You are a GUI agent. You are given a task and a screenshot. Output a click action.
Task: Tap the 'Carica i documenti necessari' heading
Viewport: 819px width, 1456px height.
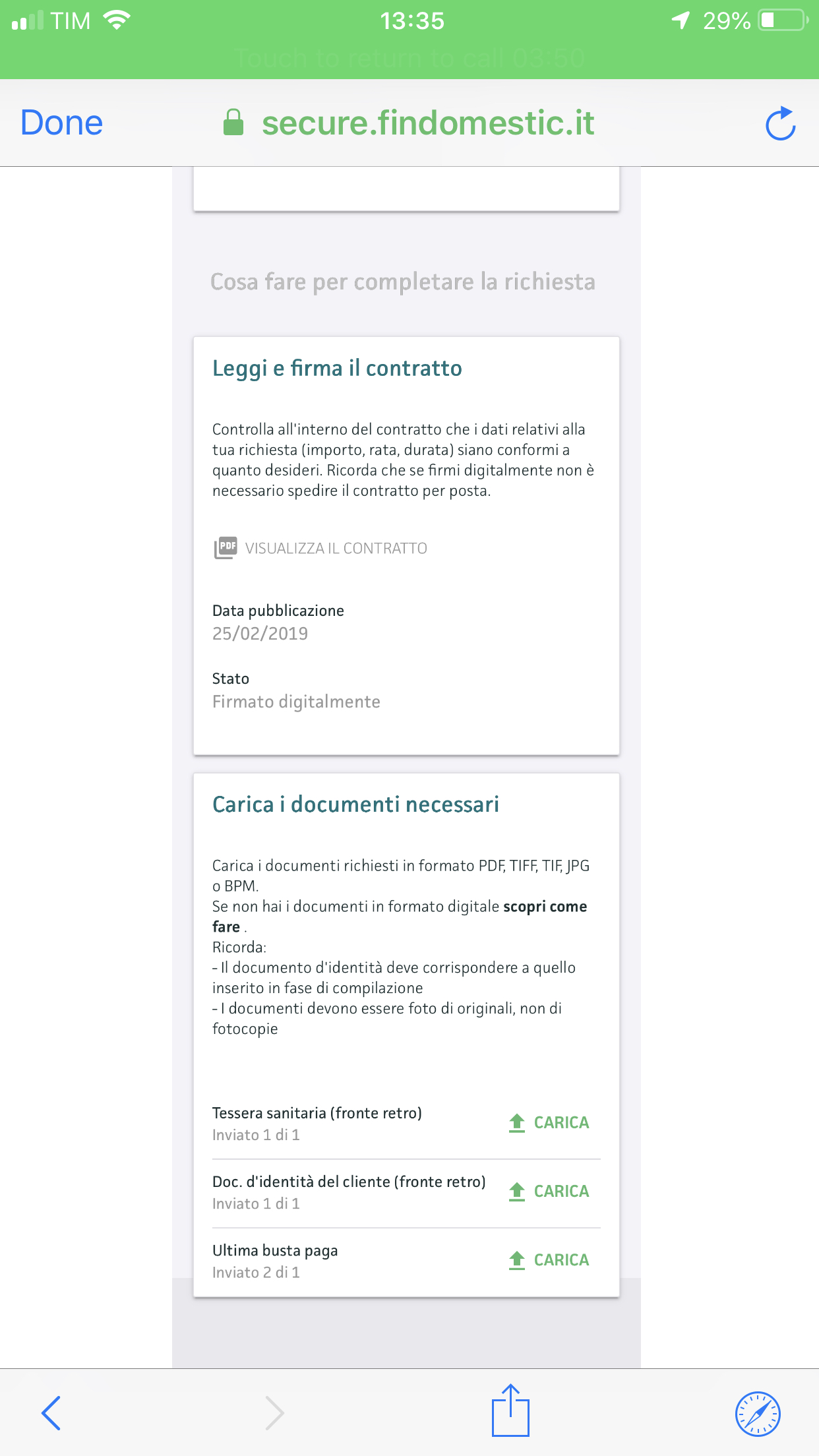355,804
